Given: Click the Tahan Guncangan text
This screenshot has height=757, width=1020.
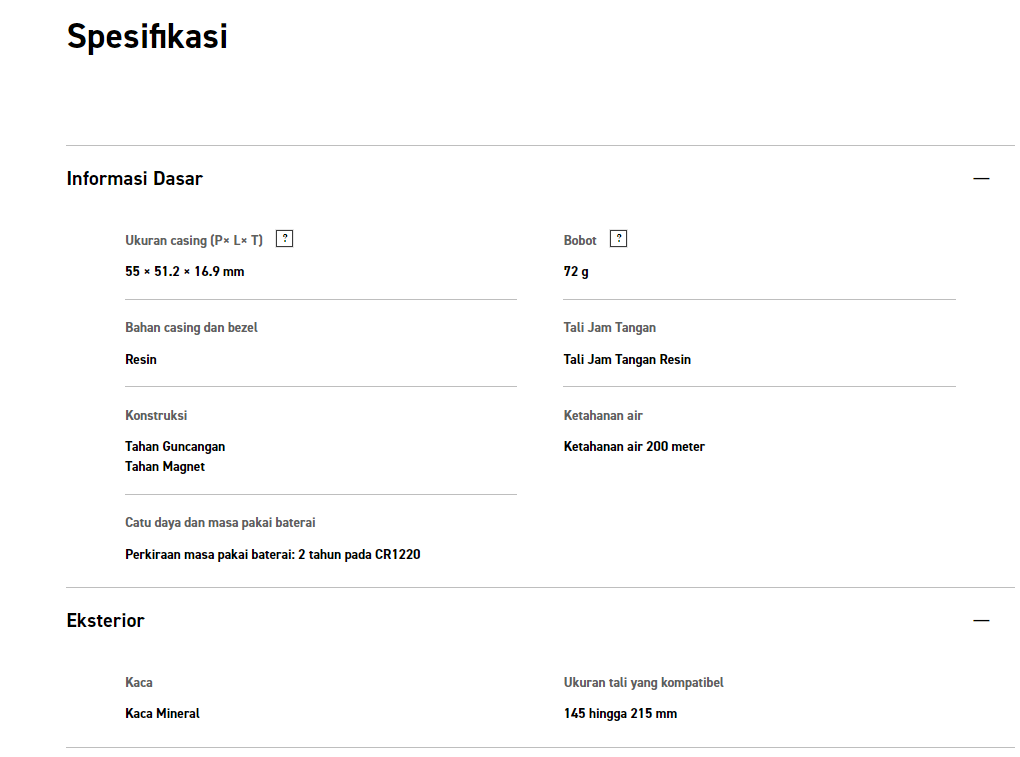Looking at the screenshot, I should click(x=175, y=447).
